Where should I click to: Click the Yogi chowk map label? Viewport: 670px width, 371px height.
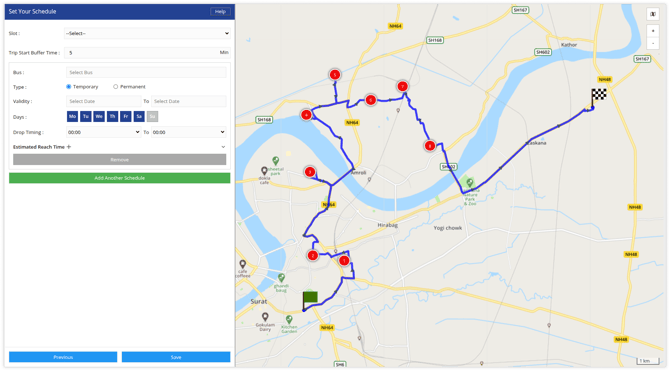coord(447,228)
